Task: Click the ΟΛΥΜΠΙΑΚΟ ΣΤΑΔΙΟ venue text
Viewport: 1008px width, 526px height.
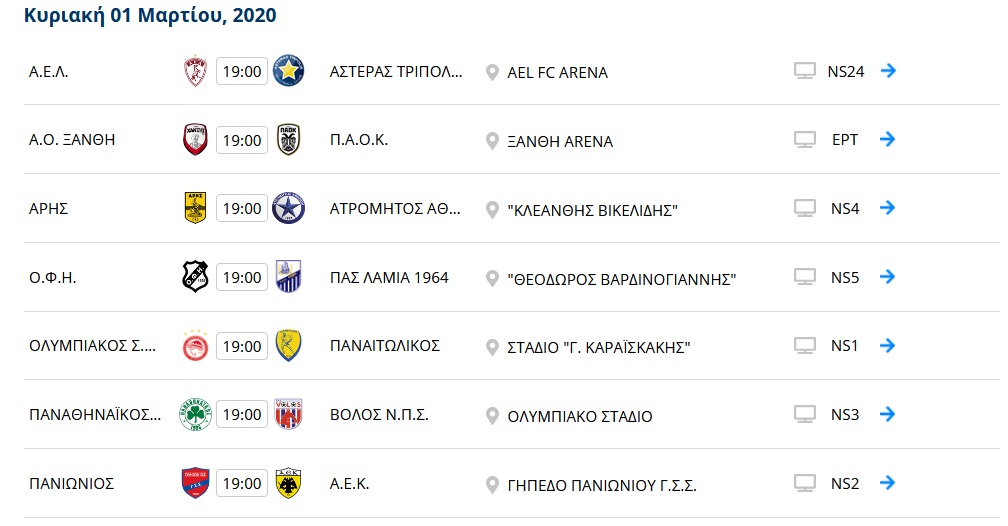Action: 580,416
